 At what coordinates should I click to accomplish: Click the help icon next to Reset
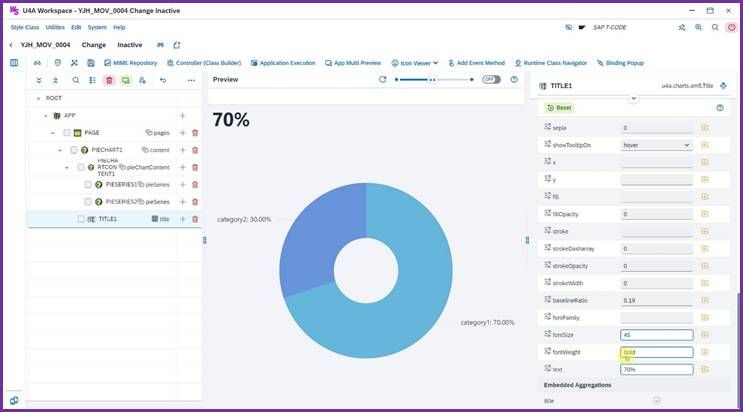720,108
